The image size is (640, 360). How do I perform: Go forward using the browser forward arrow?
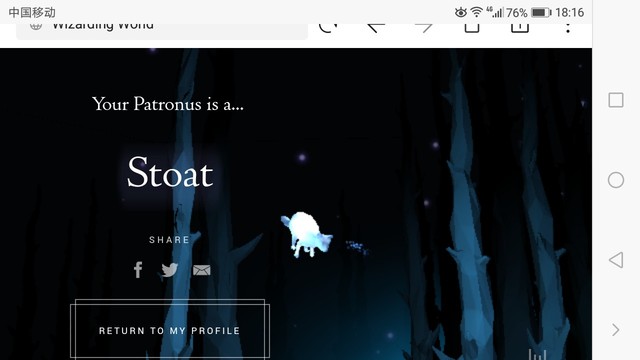click(424, 28)
